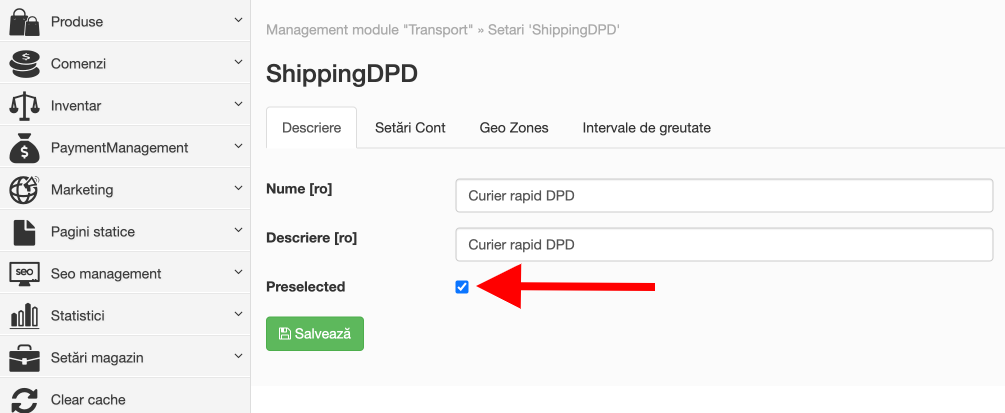Open the globe Marketing icon
The image size is (1005, 413).
coord(24,189)
